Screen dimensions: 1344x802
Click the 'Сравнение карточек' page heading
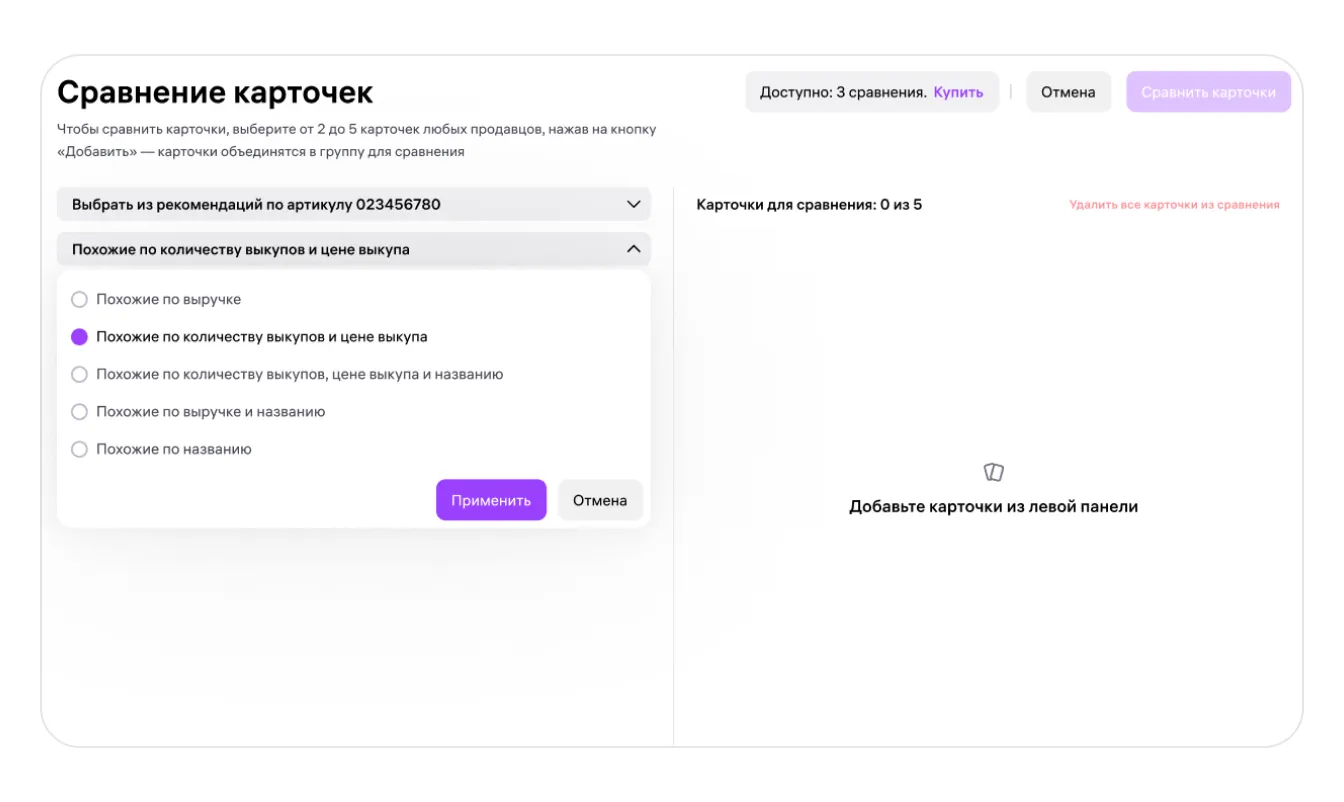(x=215, y=92)
